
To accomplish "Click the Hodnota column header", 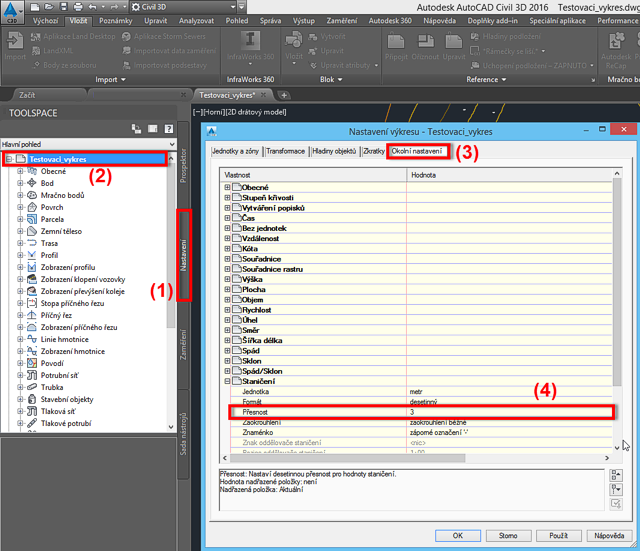I will tap(509, 175).
